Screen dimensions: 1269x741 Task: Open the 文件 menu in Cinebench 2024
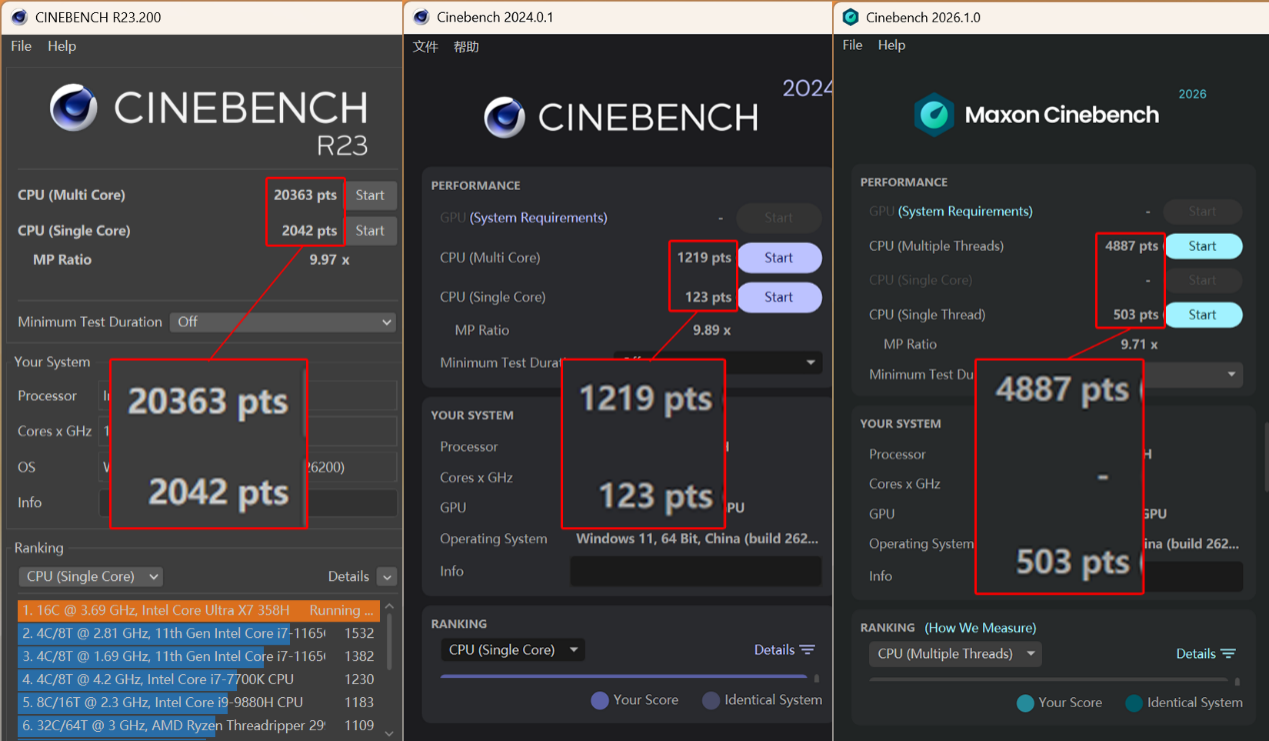point(426,47)
